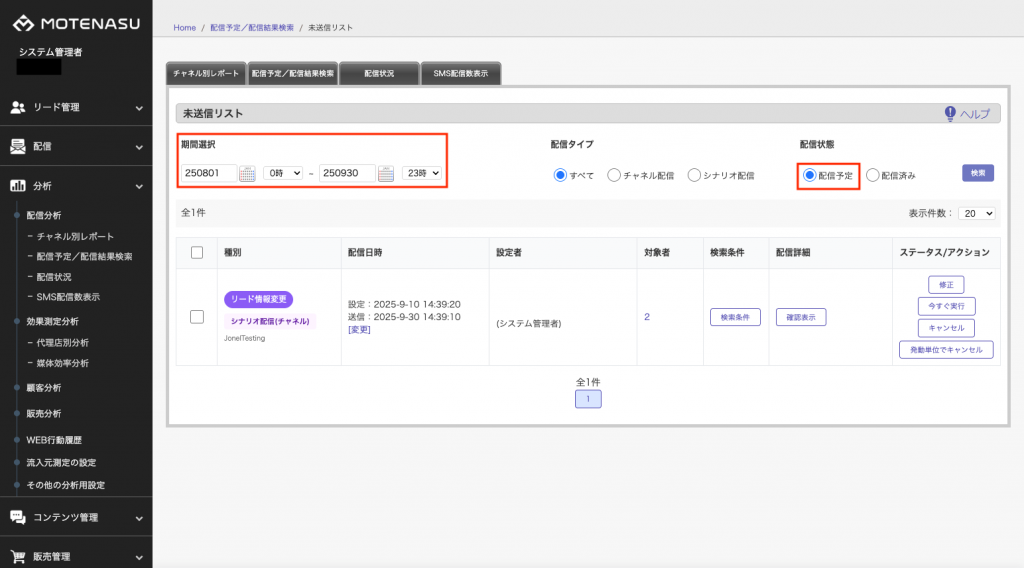Open the end hour 23時 dropdown
Image resolution: width=1024 pixels, height=568 pixels.
coord(421,174)
